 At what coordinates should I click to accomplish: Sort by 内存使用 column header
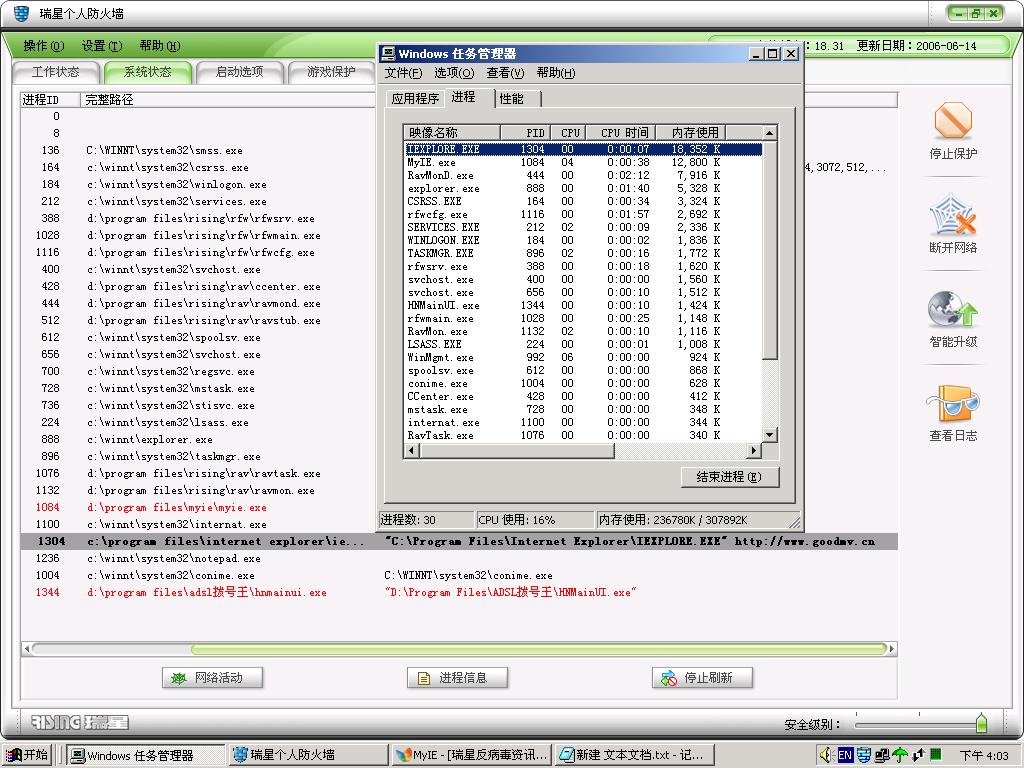(691, 133)
